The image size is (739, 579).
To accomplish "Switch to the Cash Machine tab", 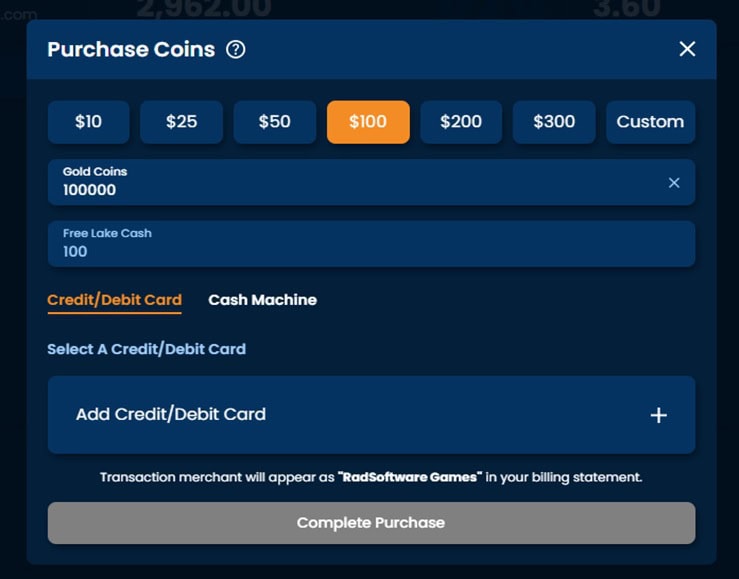I will pos(263,300).
